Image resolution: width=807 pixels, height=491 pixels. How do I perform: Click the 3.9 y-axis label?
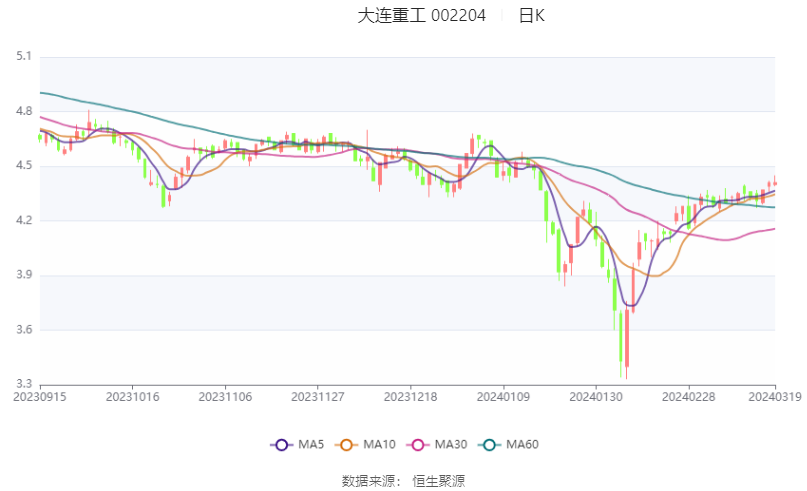(x=24, y=275)
